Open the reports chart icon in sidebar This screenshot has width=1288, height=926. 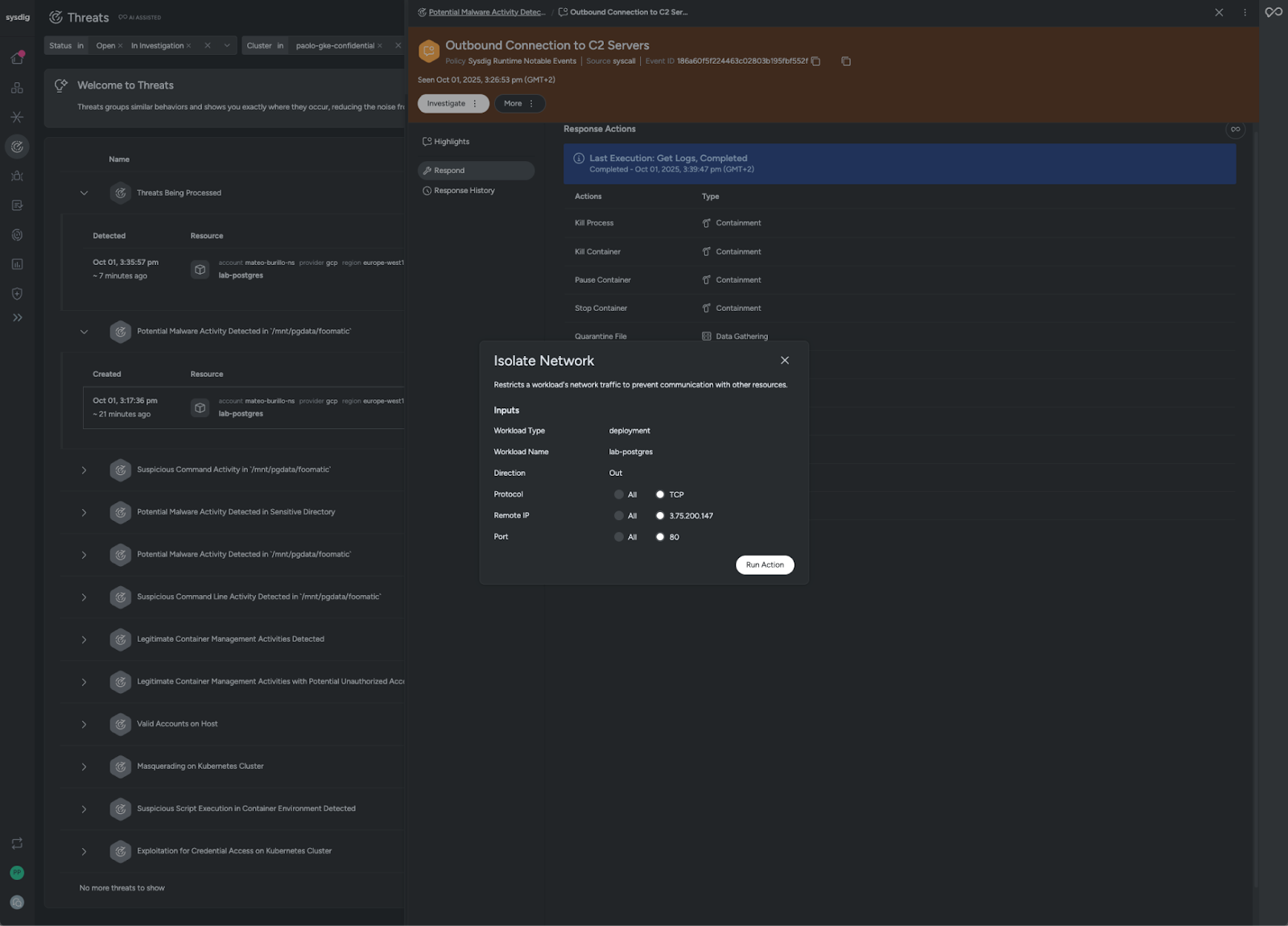[17, 264]
